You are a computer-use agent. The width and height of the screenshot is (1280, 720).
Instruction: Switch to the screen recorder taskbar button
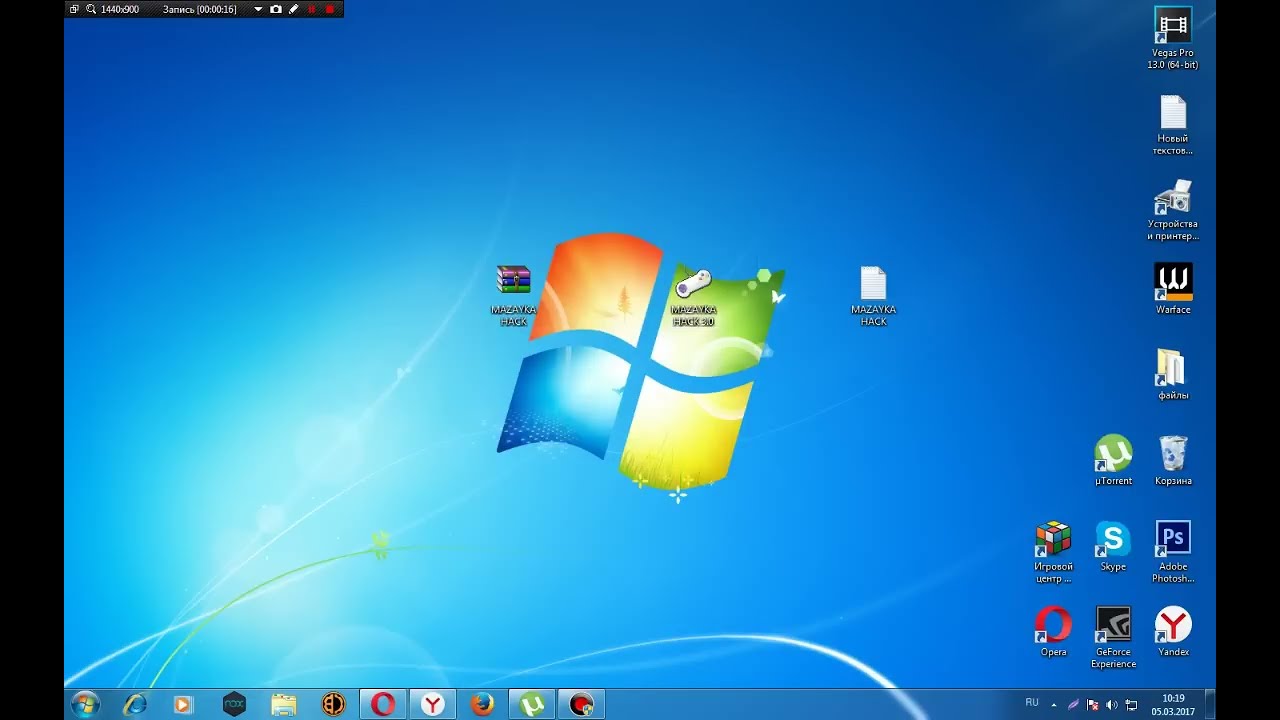[581, 704]
